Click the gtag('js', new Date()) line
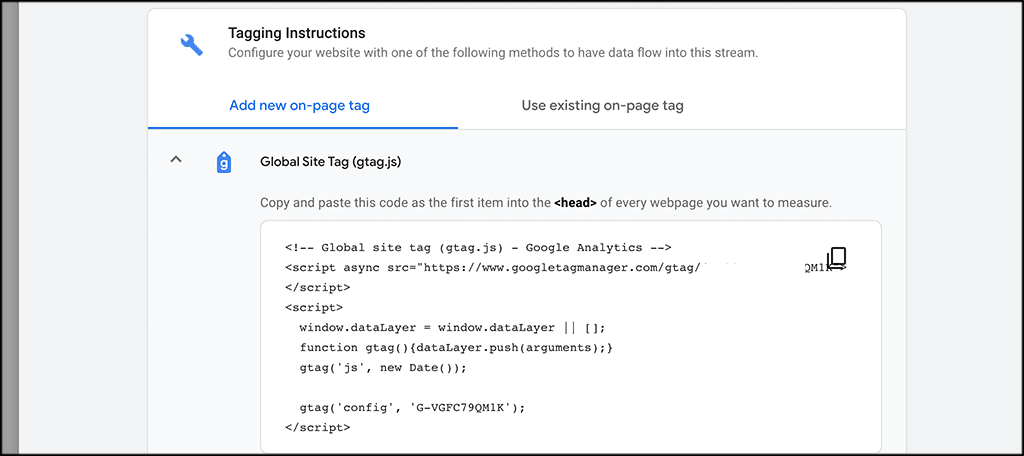This screenshot has width=1024, height=456. [382, 367]
